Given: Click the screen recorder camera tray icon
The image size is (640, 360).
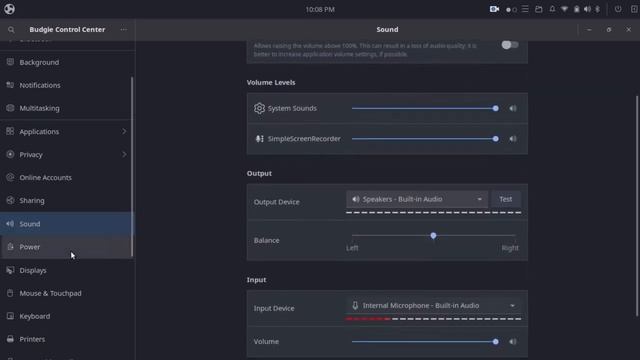Looking at the screenshot, I should [x=494, y=9].
